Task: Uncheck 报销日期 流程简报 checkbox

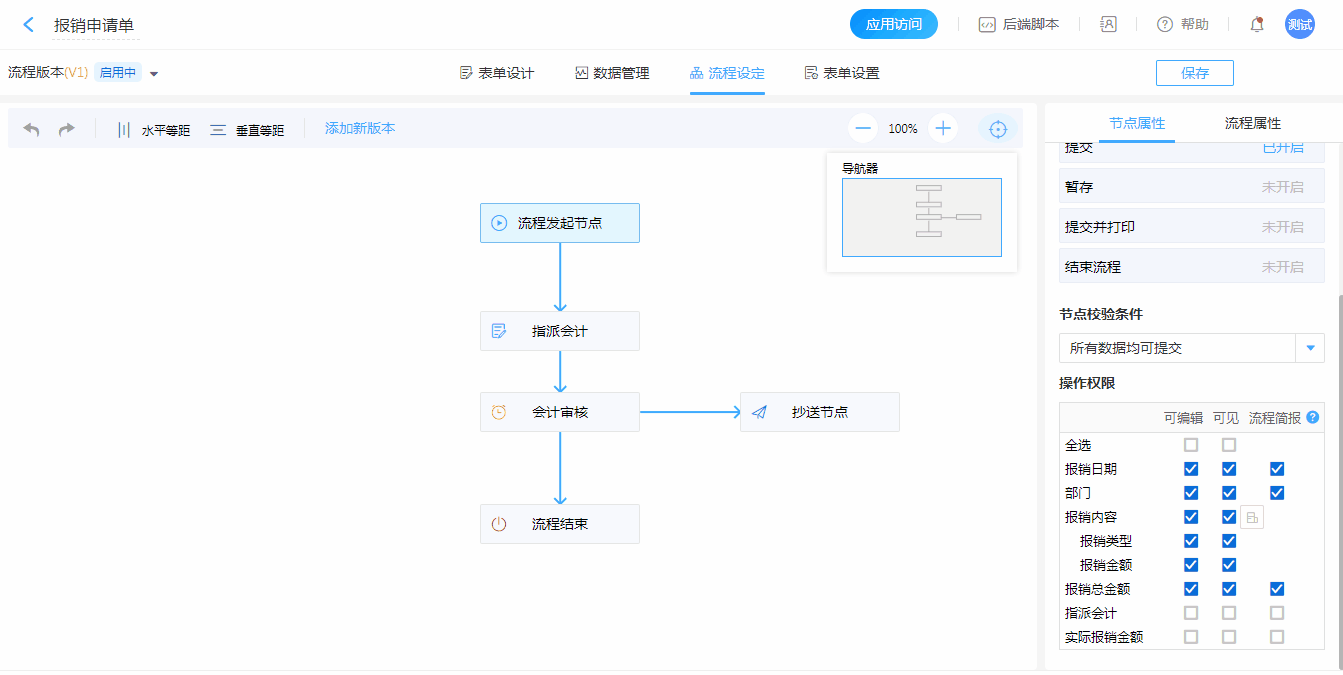Action: [x=1277, y=469]
